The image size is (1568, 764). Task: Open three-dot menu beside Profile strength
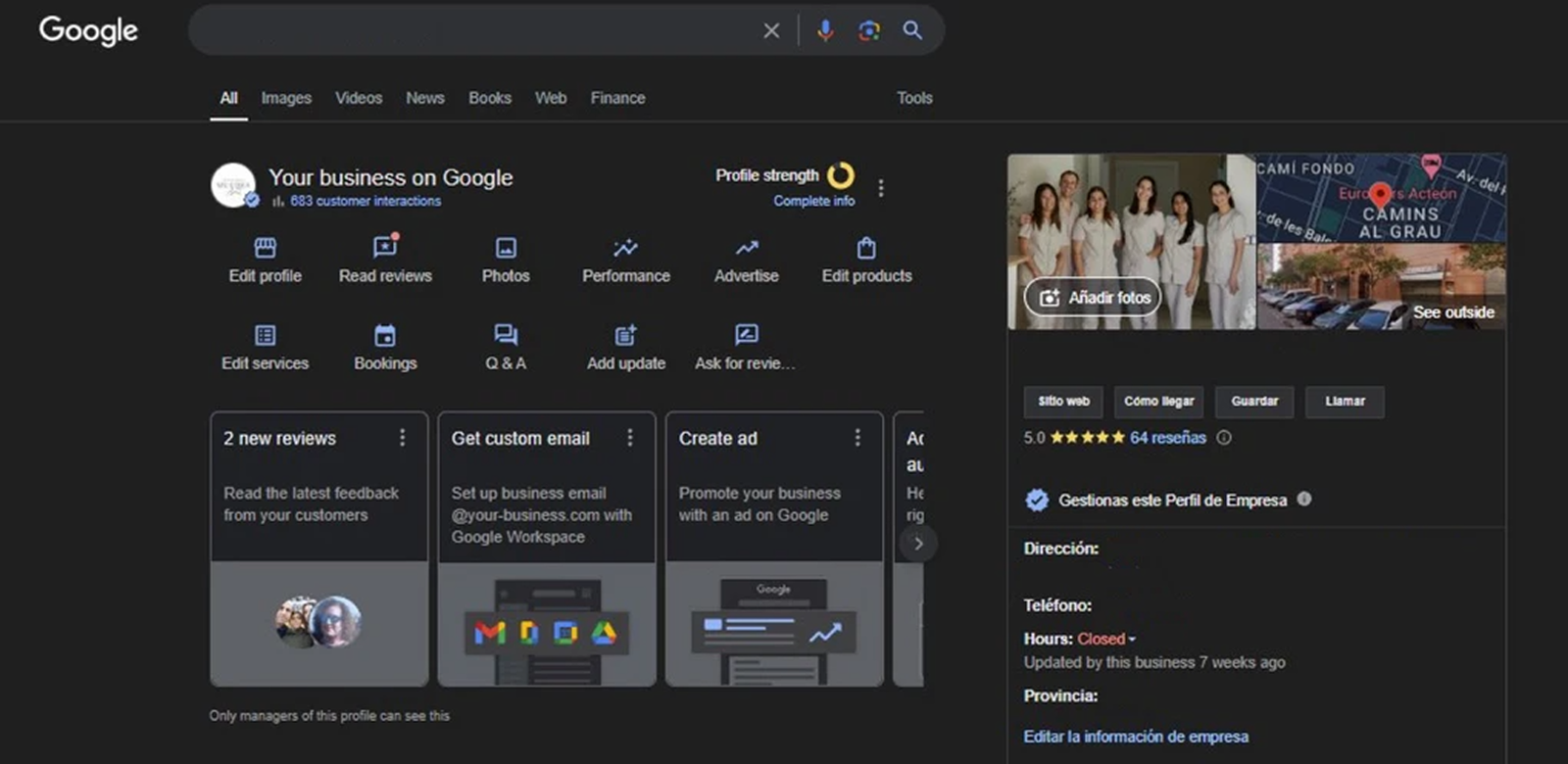tap(881, 188)
